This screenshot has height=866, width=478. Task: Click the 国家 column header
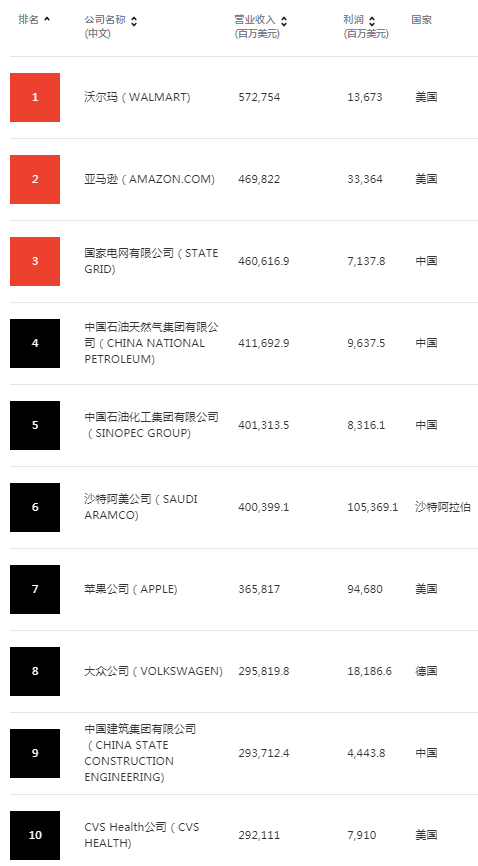point(422,20)
